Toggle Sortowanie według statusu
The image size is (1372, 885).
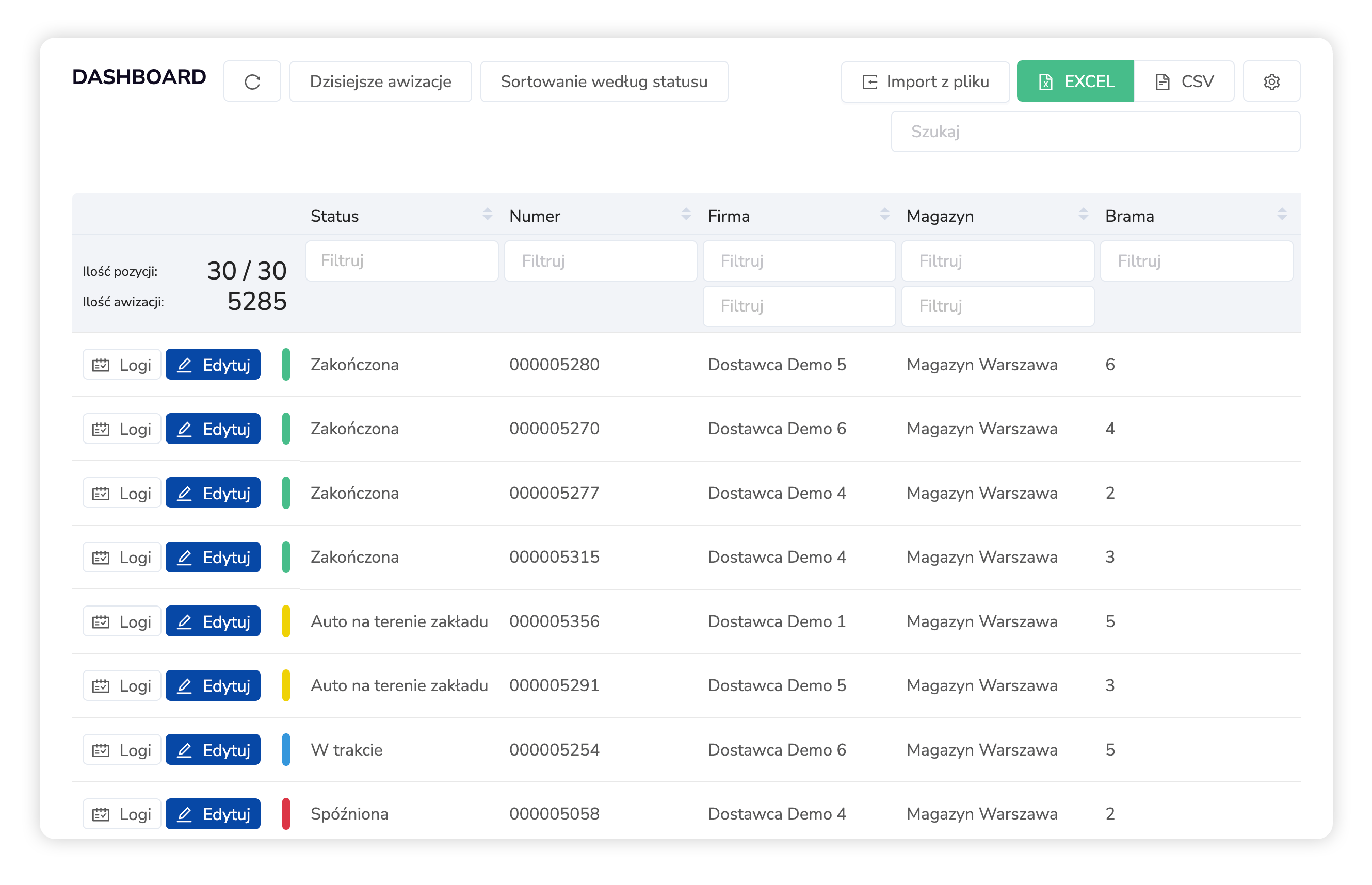[x=604, y=81]
